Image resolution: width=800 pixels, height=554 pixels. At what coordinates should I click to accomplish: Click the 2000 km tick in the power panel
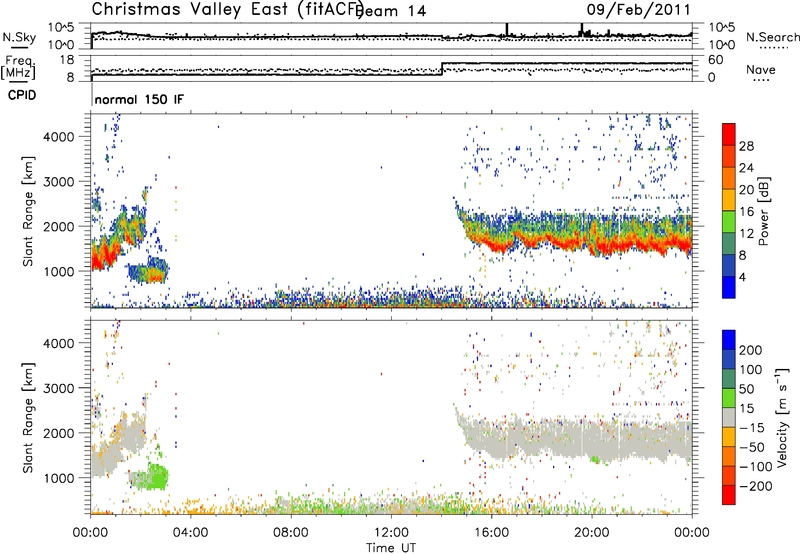click(x=58, y=226)
